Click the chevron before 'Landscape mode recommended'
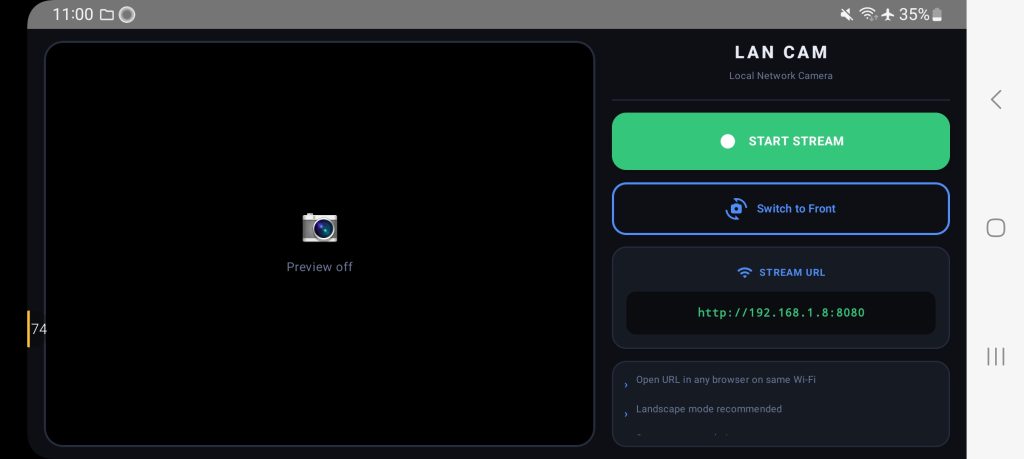The width and height of the screenshot is (1024, 459). point(626,415)
